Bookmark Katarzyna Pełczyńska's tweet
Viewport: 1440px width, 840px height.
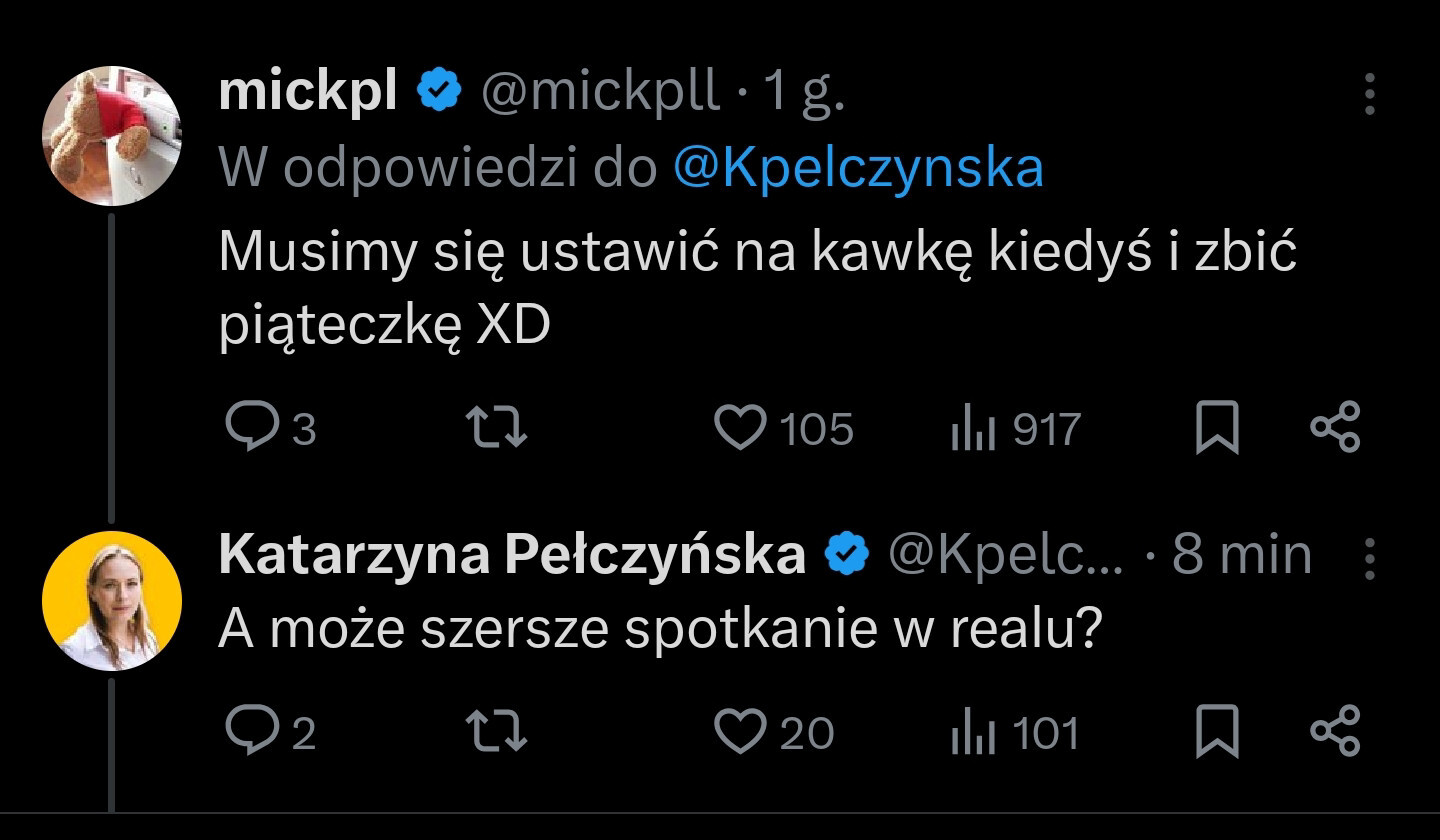click(1218, 731)
